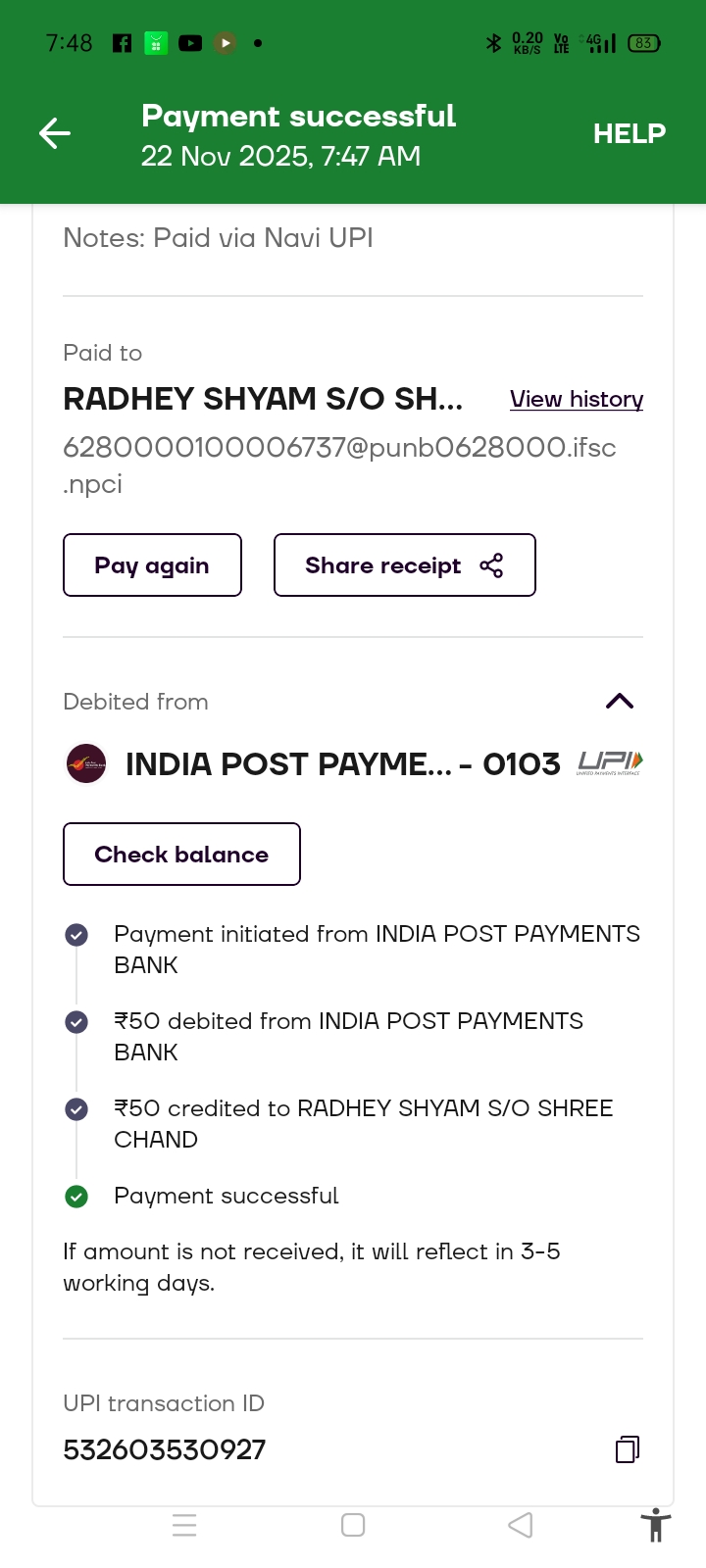Tap the green Payment successful checkmark
Viewport: 706px width, 1568px height.
pyautogui.click(x=76, y=1196)
